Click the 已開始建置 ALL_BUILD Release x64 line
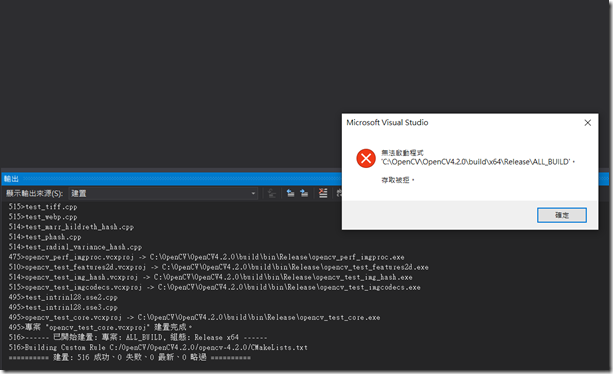 click(138, 337)
